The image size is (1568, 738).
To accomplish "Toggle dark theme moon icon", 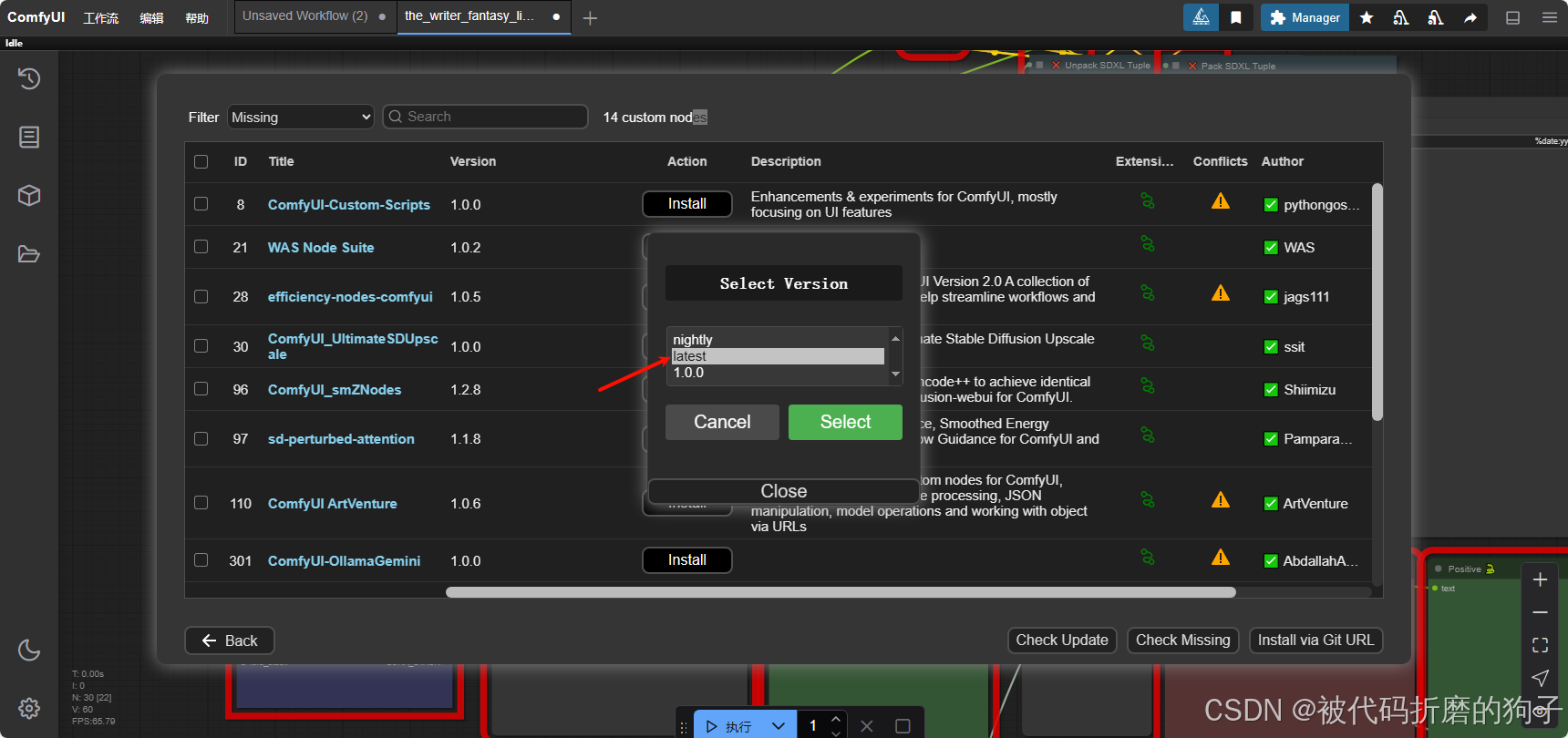I will 29,650.
